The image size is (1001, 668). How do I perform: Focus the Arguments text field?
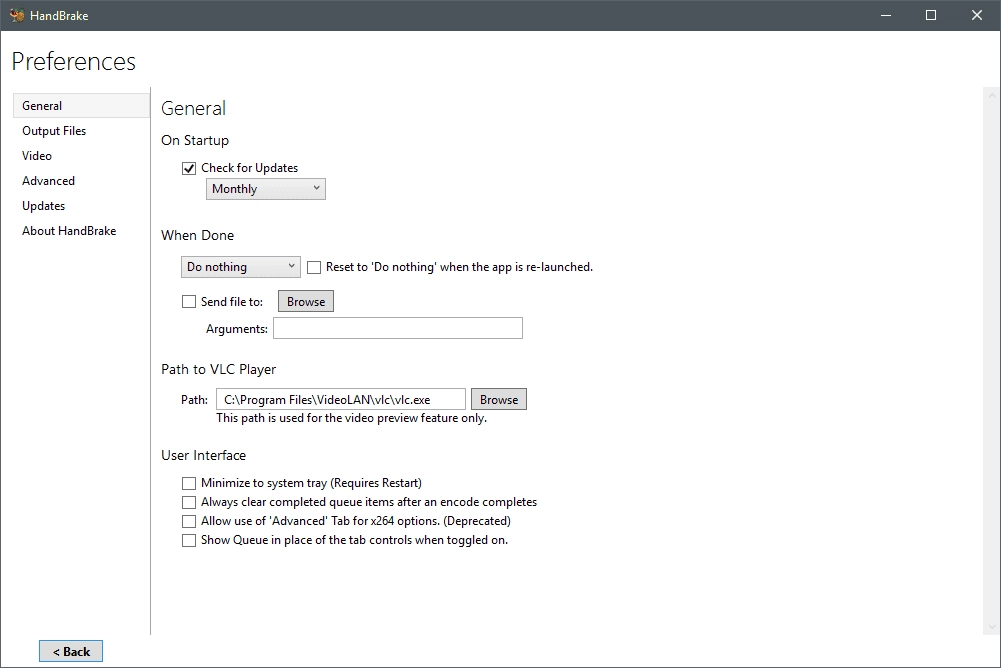398,328
